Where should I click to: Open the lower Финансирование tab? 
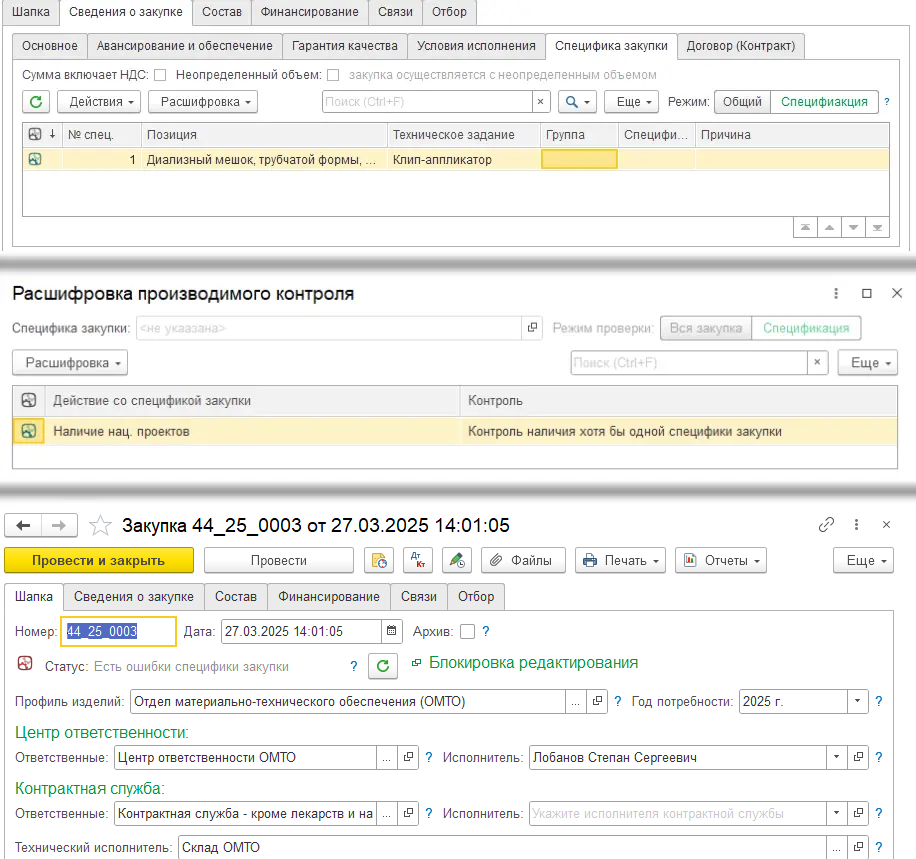[x=329, y=597]
